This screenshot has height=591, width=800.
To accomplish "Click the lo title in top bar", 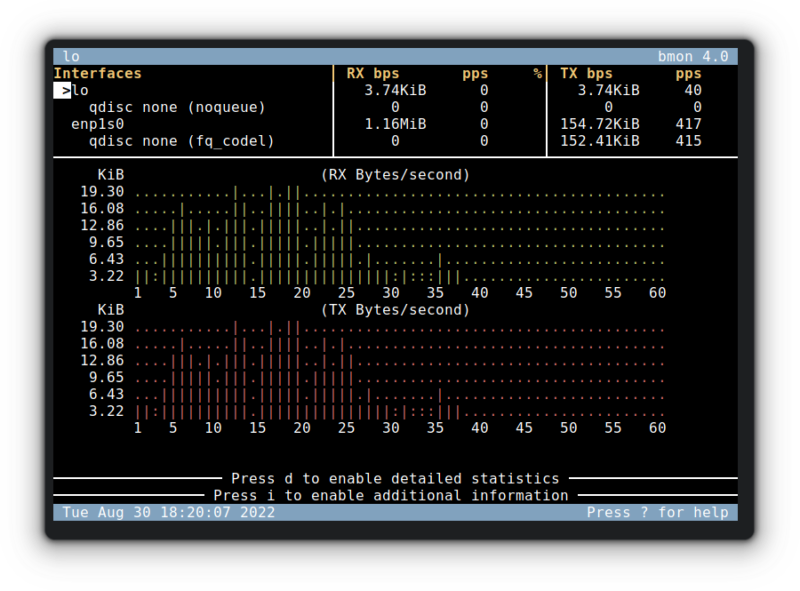I will click(x=71, y=56).
